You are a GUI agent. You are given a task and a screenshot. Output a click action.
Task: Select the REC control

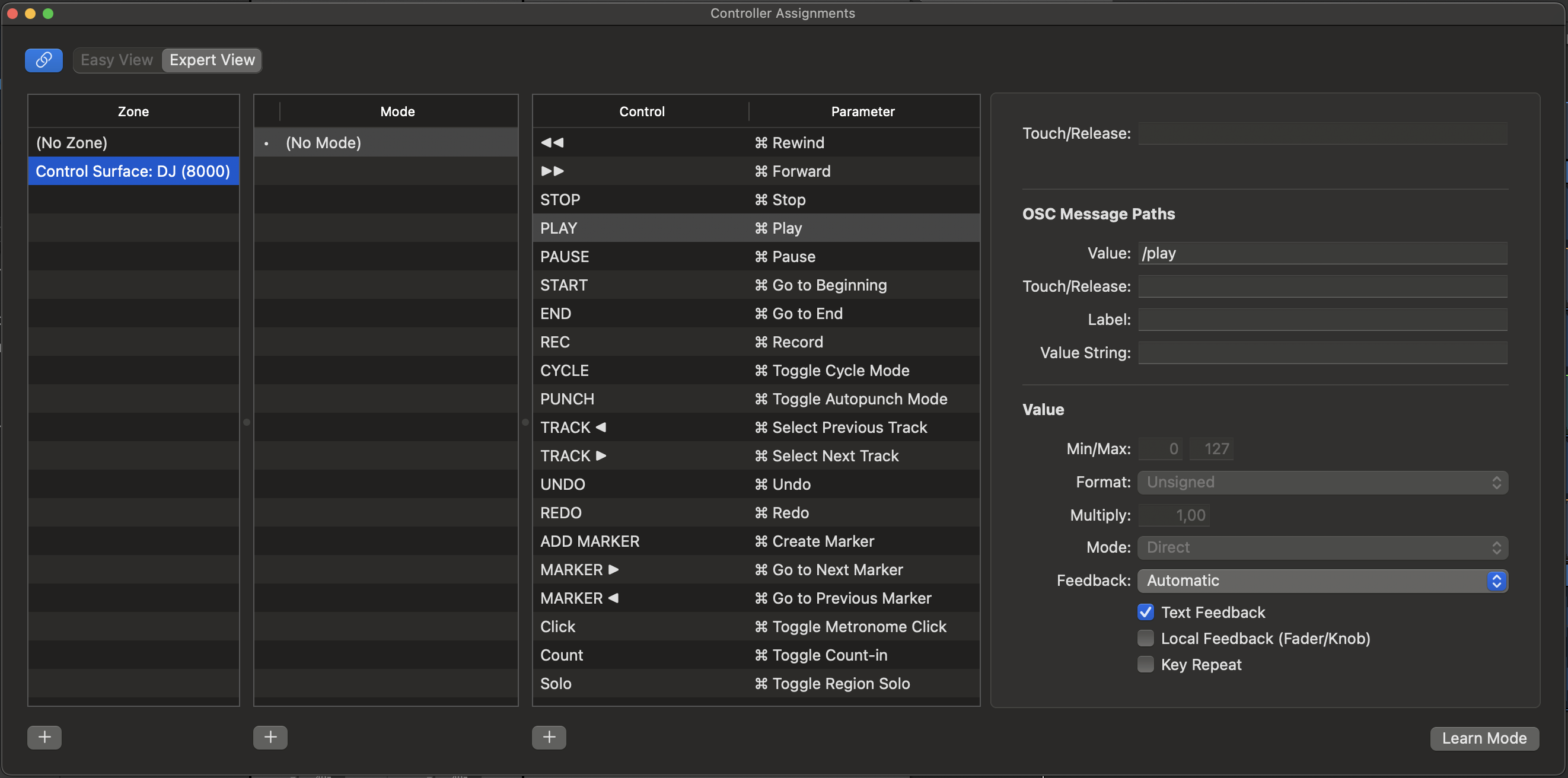[756, 342]
